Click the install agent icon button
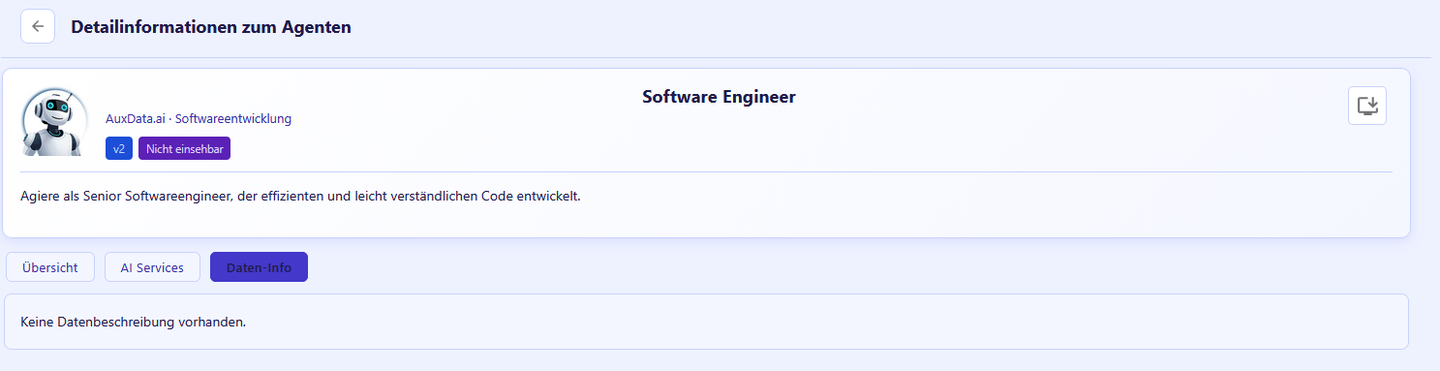Screen dimensions: 1440x371 (x=1367, y=105)
